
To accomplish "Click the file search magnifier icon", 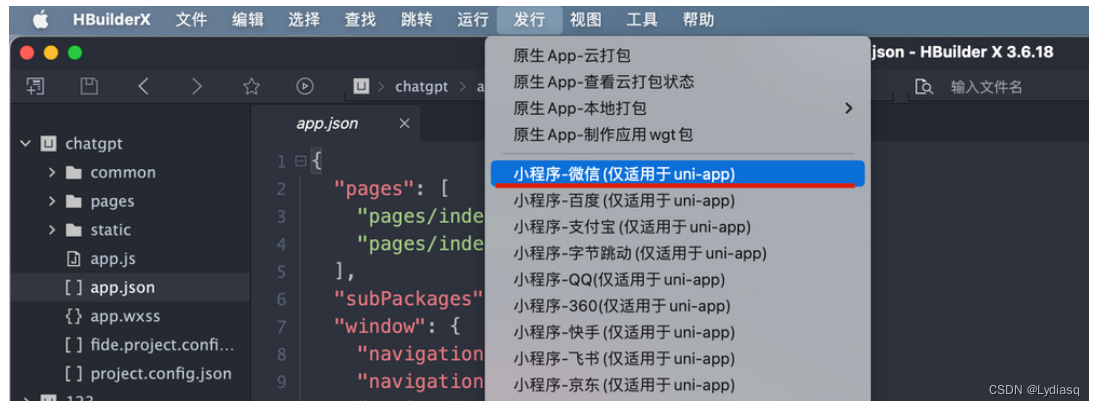I will click(x=924, y=87).
